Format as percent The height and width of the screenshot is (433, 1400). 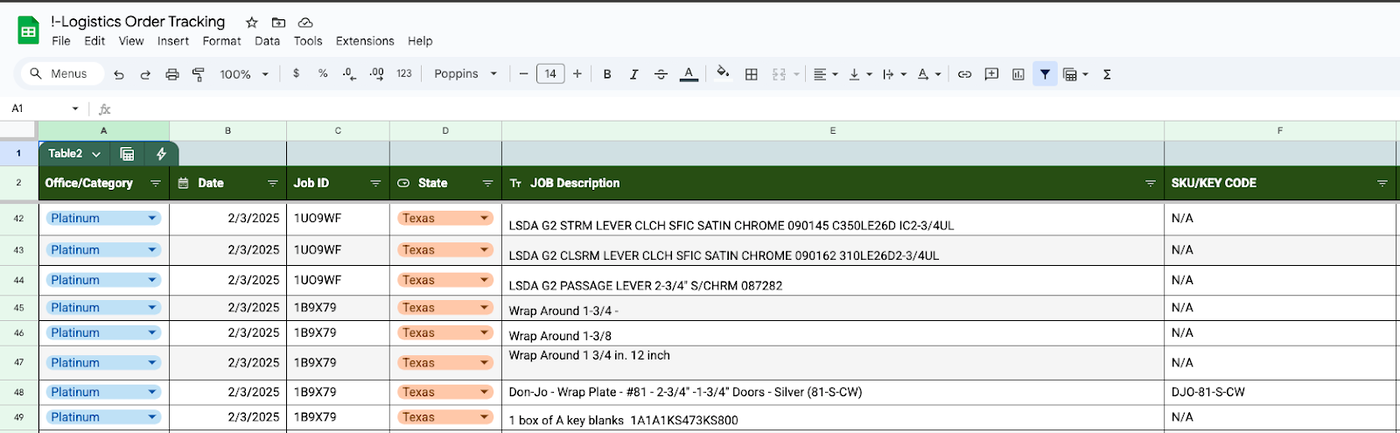pyautogui.click(x=322, y=74)
